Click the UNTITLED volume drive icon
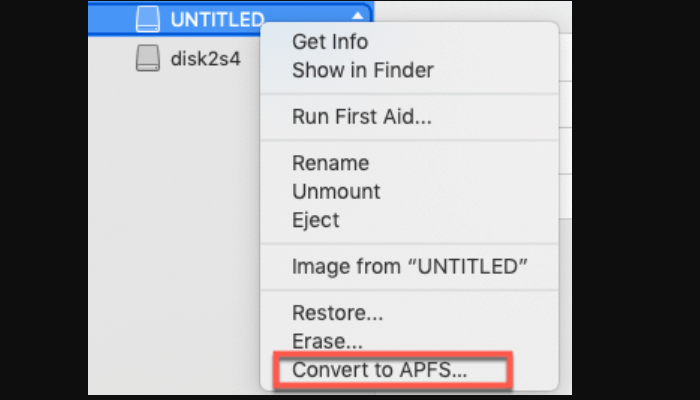The width and height of the screenshot is (700, 400). tap(148, 18)
